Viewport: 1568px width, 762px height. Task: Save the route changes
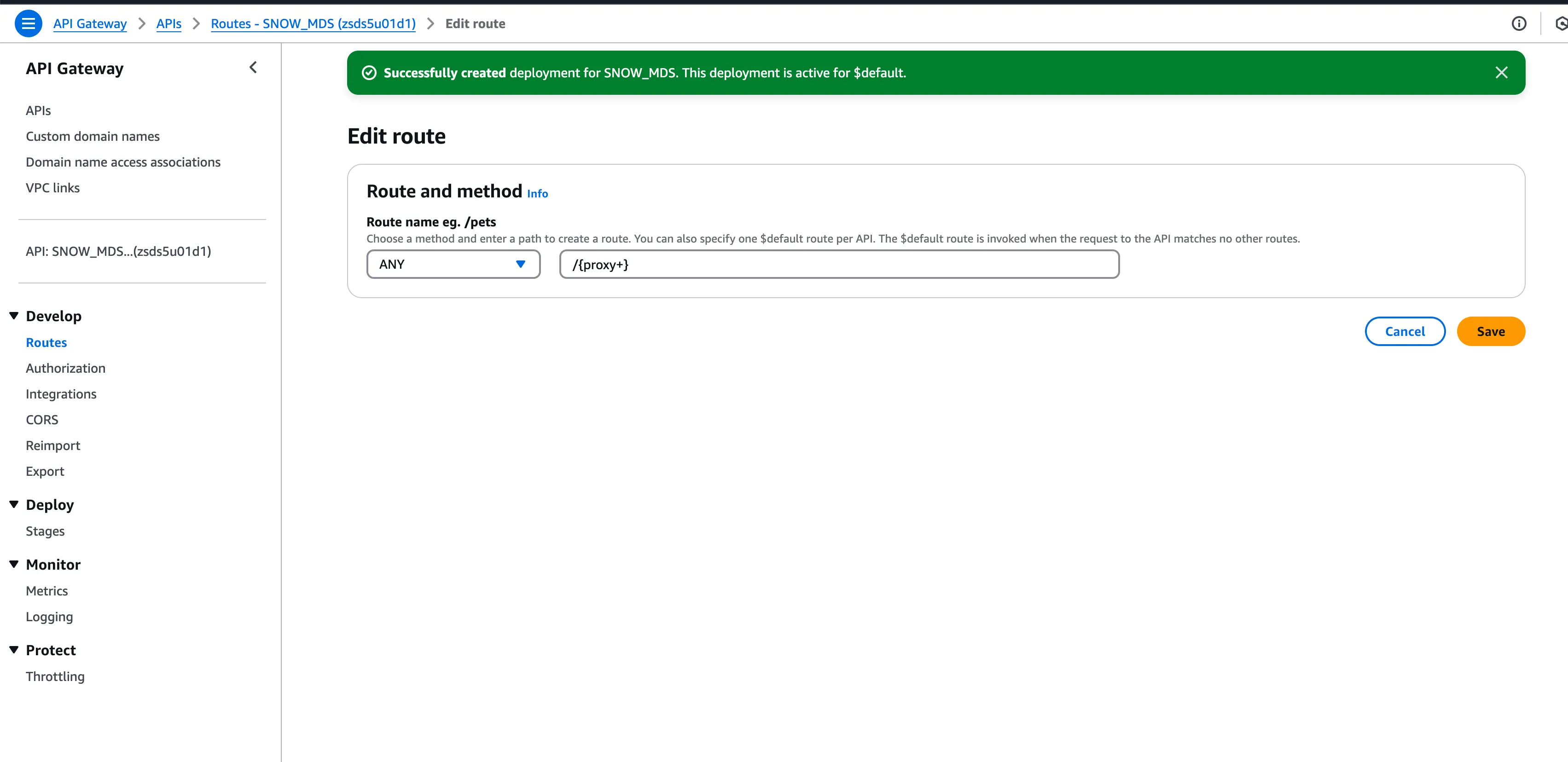[x=1490, y=331]
